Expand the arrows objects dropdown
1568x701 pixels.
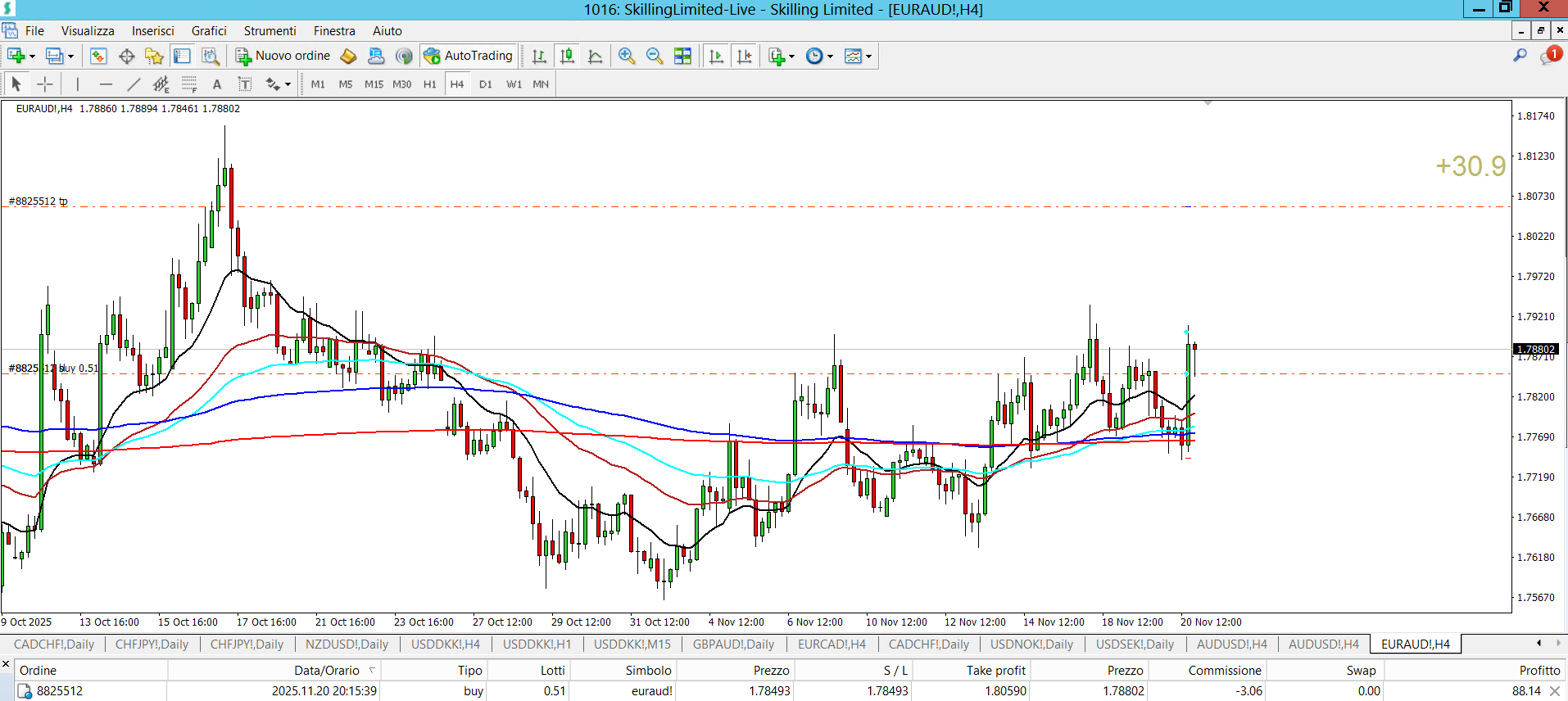click(x=288, y=84)
